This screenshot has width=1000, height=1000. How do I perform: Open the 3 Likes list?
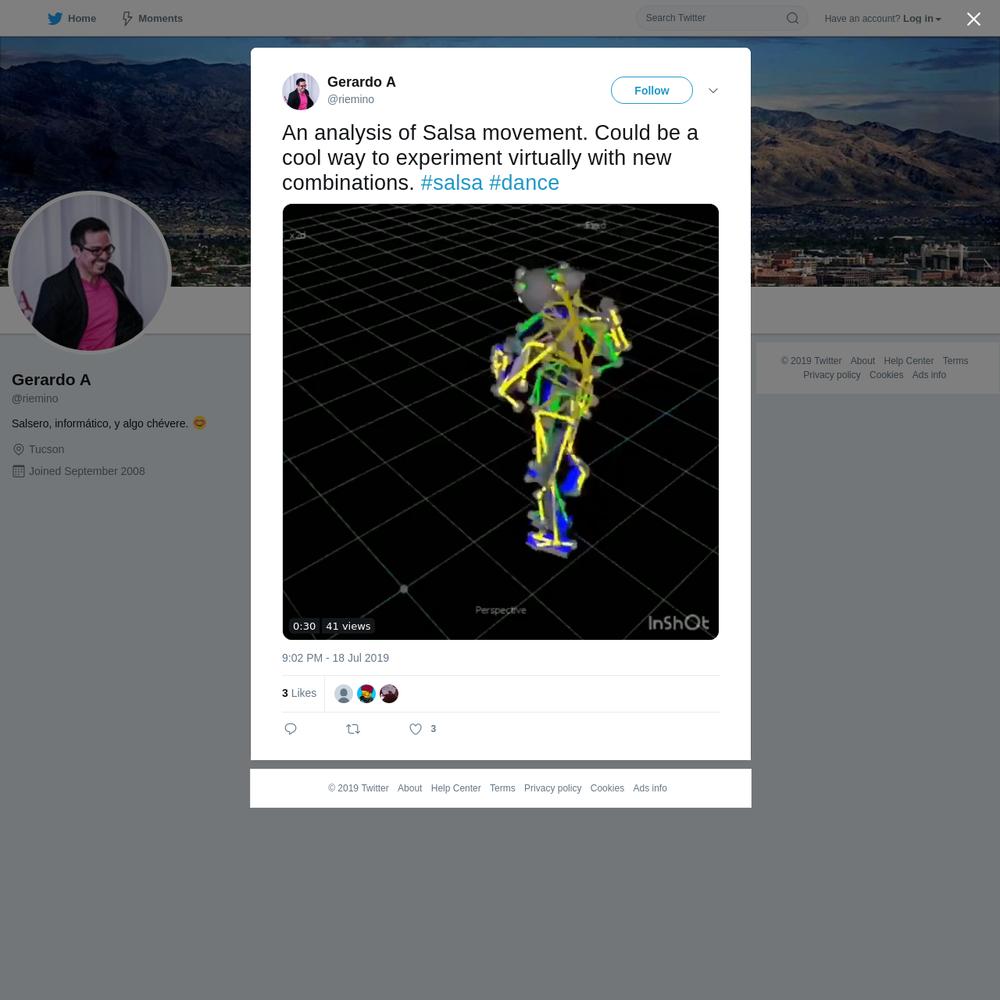pyautogui.click(x=299, y=693)
